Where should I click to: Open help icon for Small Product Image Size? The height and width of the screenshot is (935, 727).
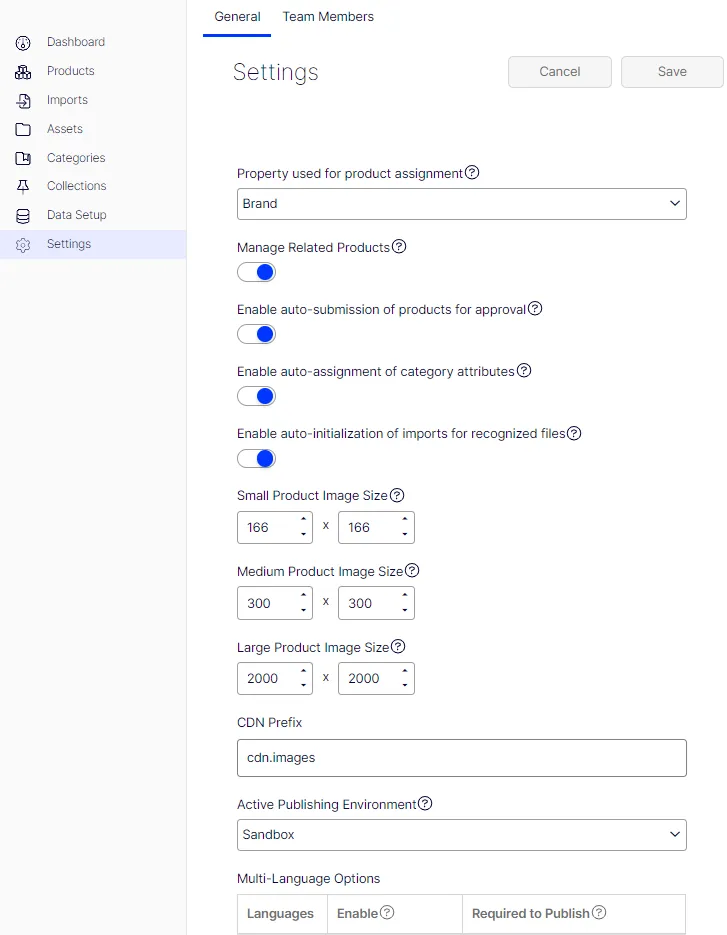tap(397, 495)
